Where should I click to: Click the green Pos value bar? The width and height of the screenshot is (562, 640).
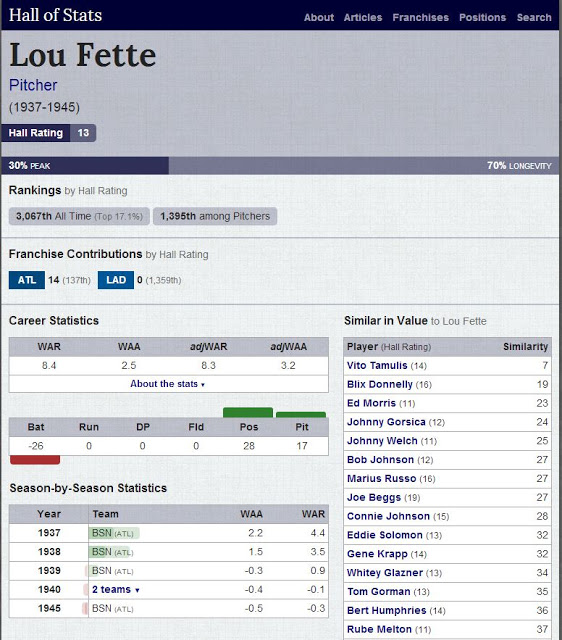pyautogui.click(x=248, y=412)
